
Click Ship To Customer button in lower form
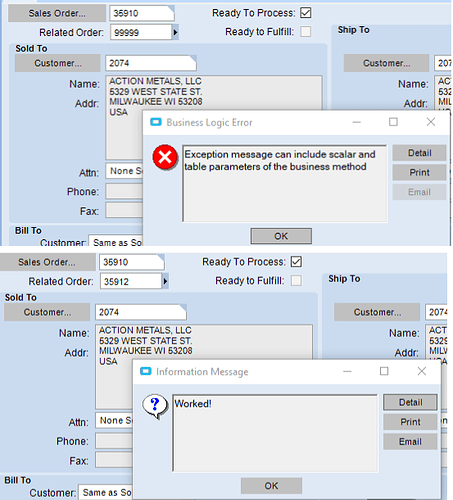point(377,312)
